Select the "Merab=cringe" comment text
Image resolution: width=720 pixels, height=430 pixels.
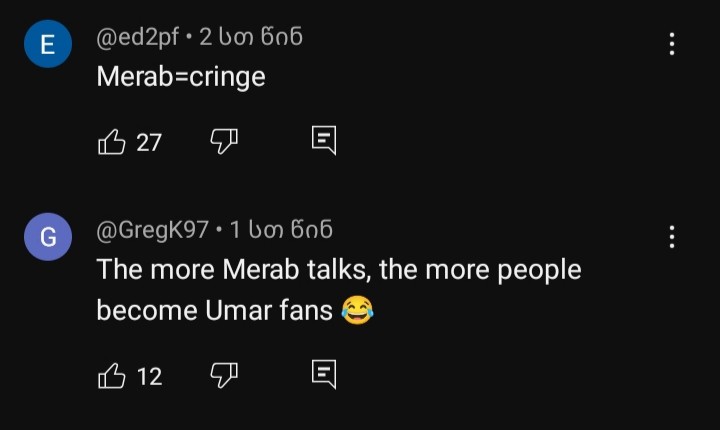(x=181, y=76)
